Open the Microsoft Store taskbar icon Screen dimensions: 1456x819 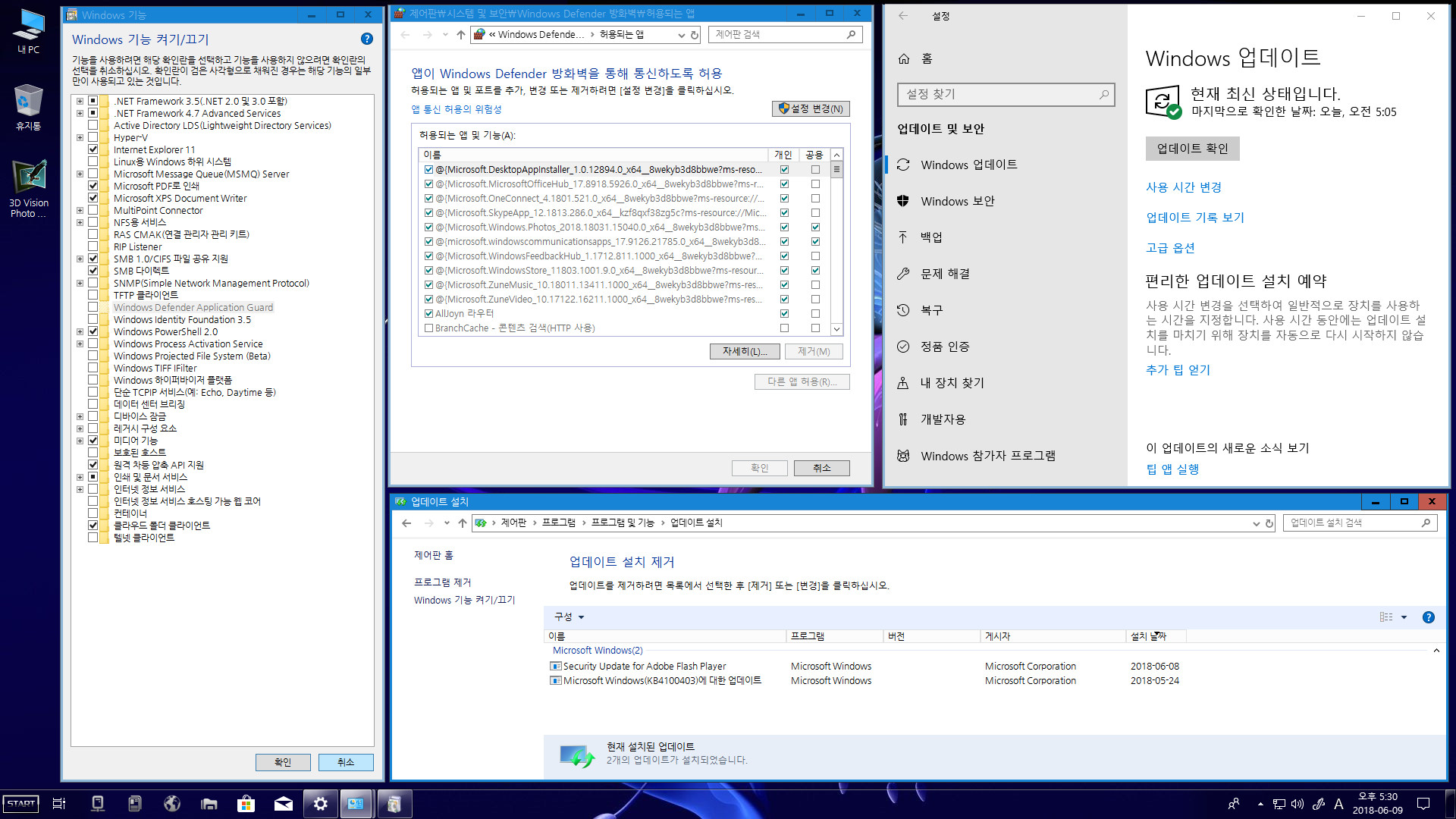[x=246, y=804]
